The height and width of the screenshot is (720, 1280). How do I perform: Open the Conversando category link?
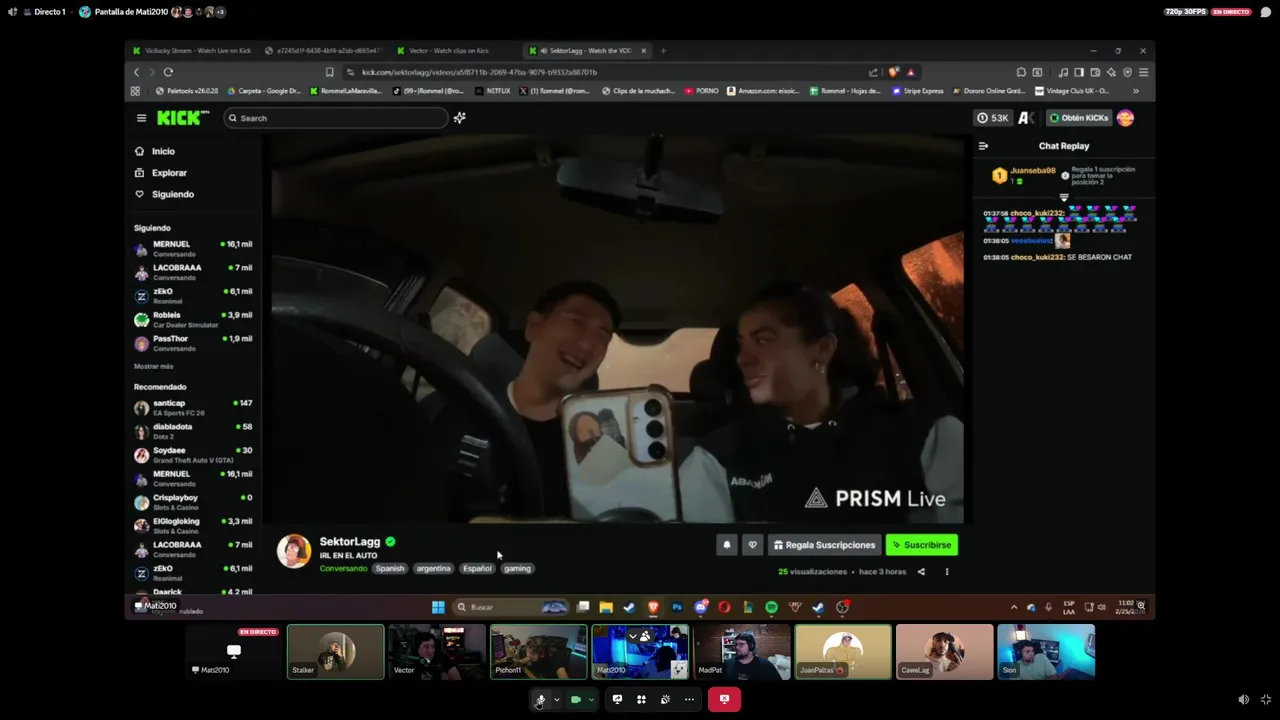pos(343,568)
